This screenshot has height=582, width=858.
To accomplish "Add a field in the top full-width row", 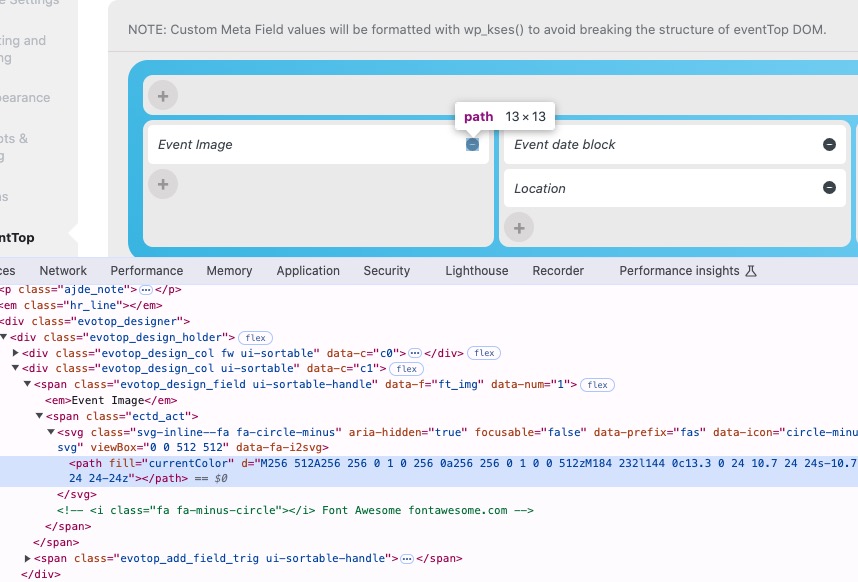I will pos(163,96).
